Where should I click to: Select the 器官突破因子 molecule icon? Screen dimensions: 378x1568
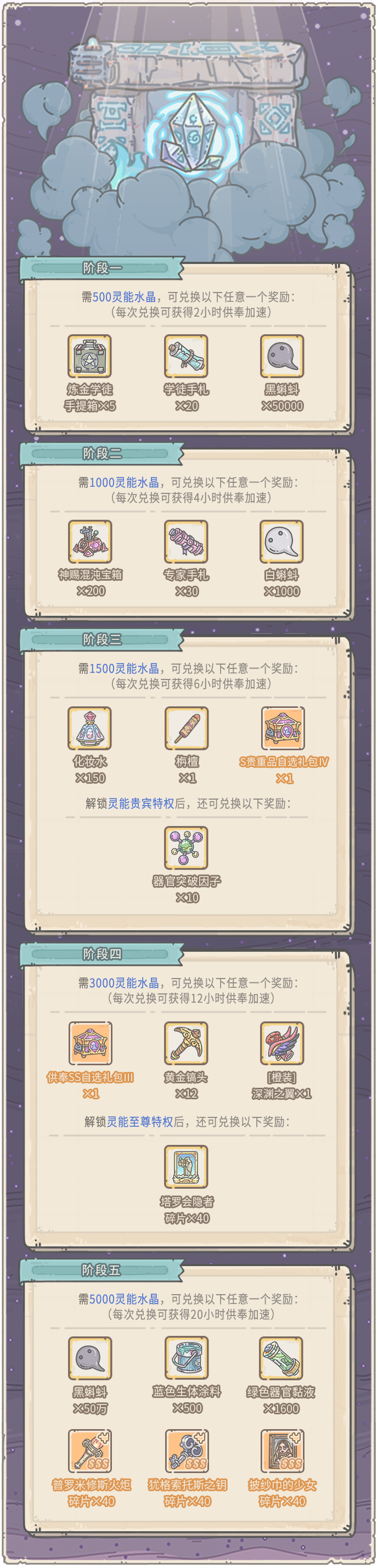[x=187, y=847]
